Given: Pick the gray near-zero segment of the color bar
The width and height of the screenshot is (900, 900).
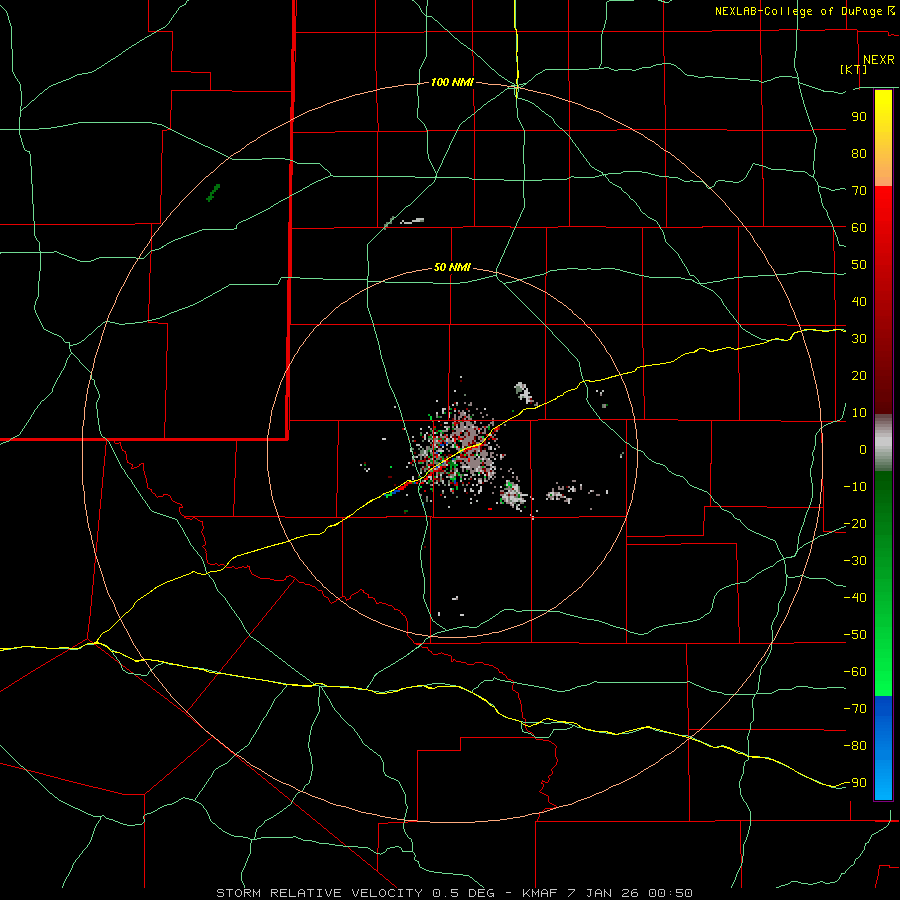Looking at the screenshot, I should pyautogui.click(x=883, y=443).
